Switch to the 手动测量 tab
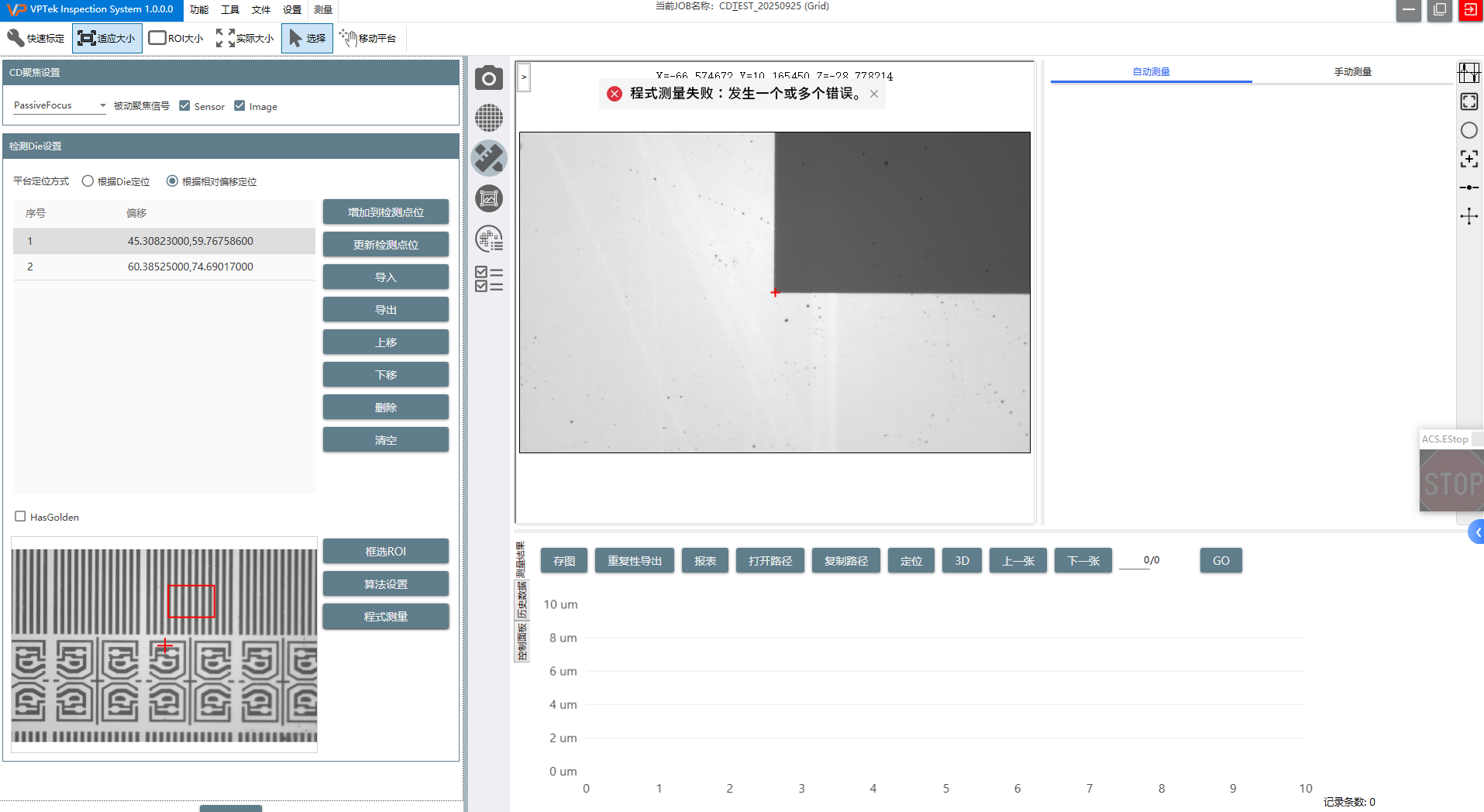This screenshot has height=812, width=1484. [1352, 71]
